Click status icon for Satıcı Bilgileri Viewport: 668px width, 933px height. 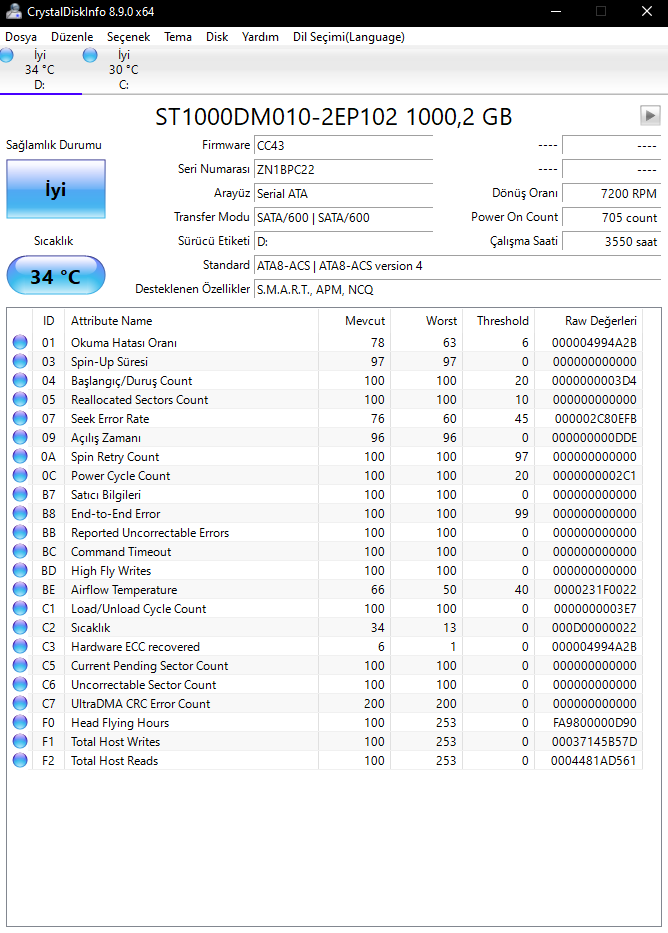[20, 494]
